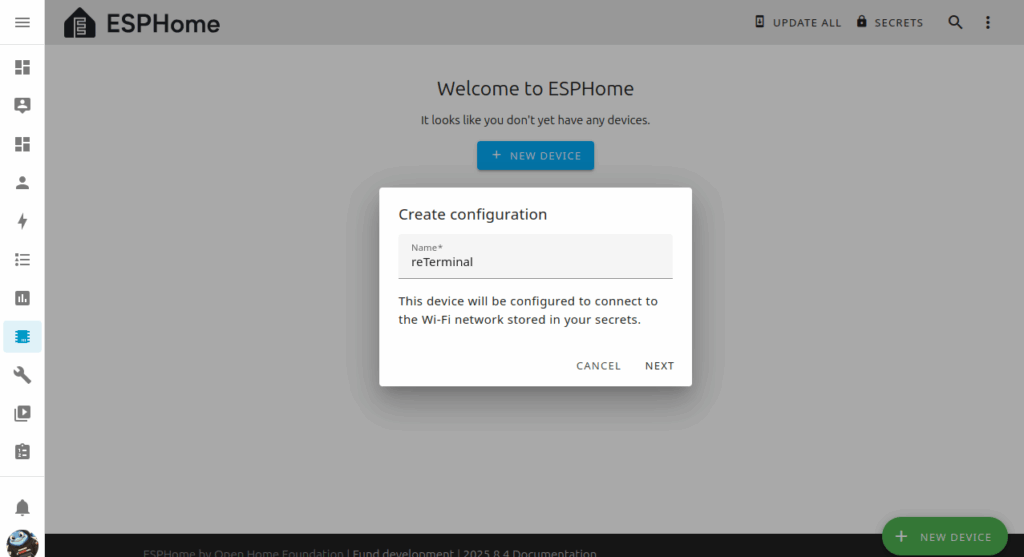Screen dimensions: 1024x557
Task: Open the Energy lightning bolt sidebar item
Action: pos(22,221)
